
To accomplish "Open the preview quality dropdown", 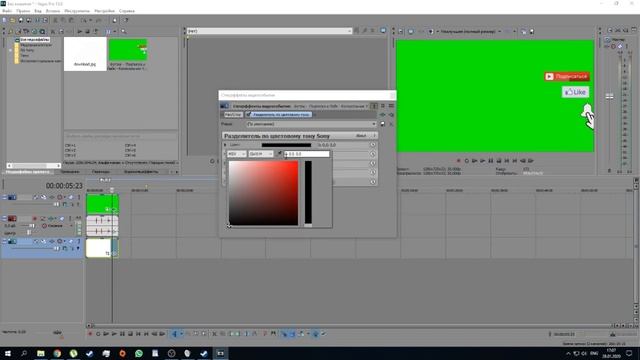I will coord(471,31).
